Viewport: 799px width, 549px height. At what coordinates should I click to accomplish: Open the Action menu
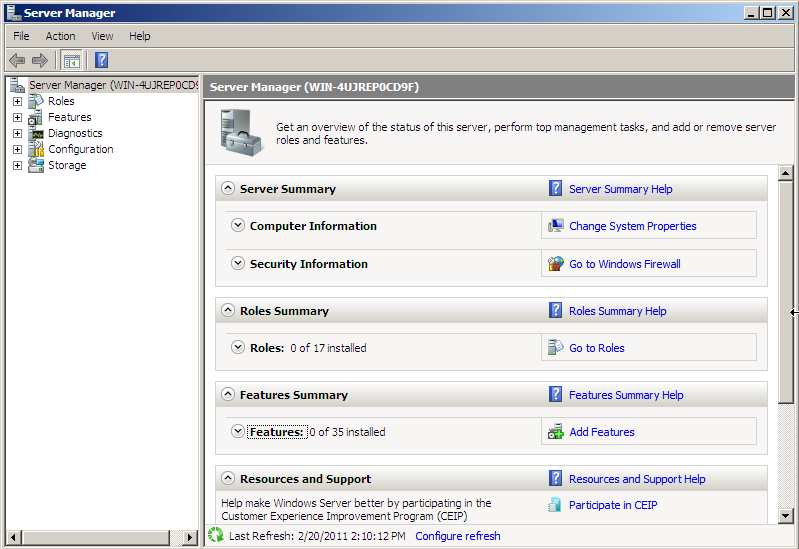click(x=60, y=36)
